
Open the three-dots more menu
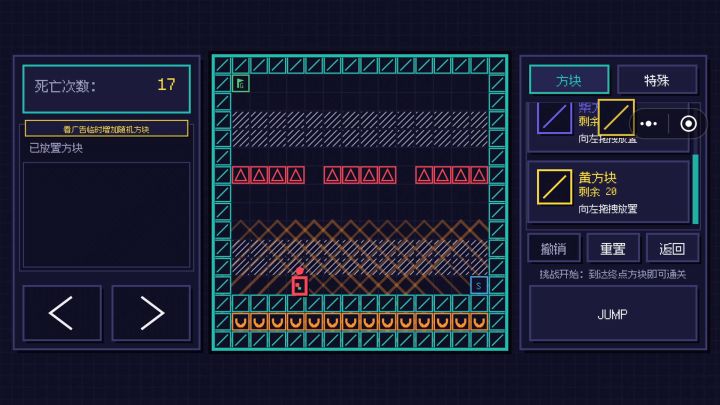click(x=648, y=124)
